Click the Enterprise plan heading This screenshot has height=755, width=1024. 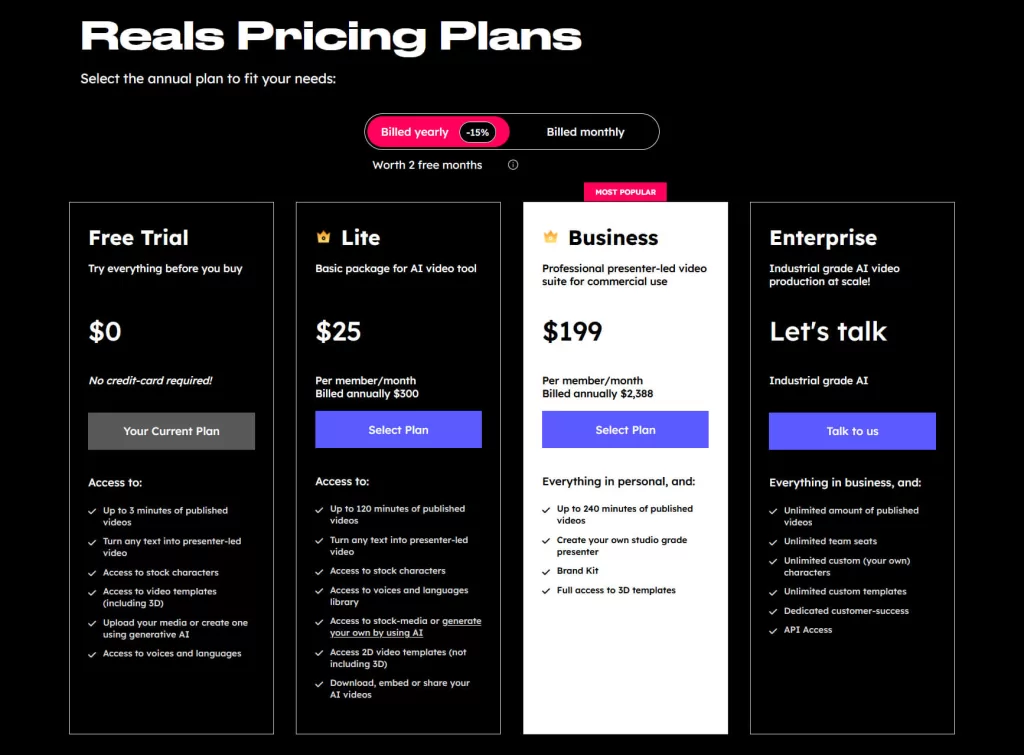(x=823, y=238)
